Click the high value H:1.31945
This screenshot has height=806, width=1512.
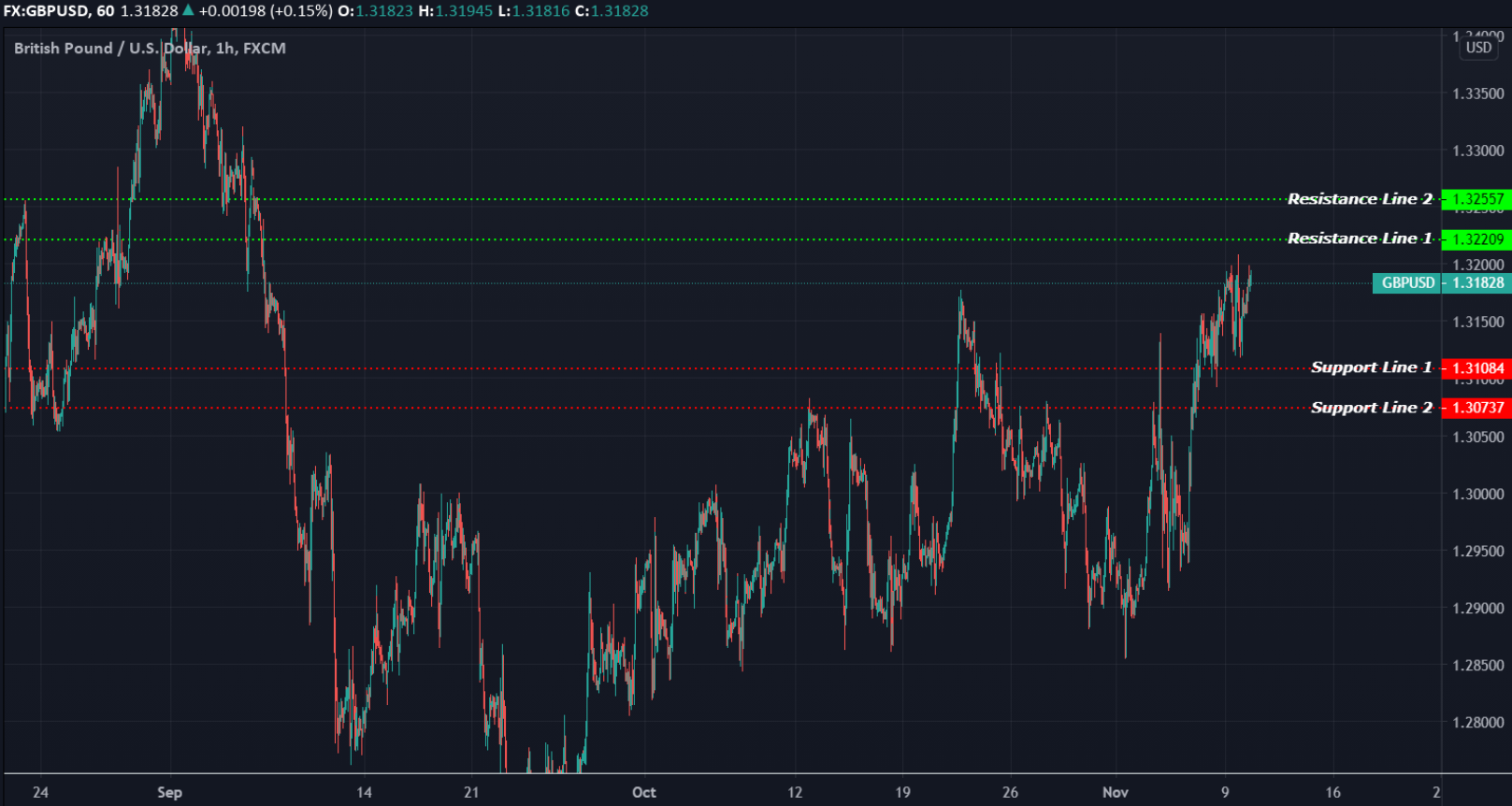[455, 11]
